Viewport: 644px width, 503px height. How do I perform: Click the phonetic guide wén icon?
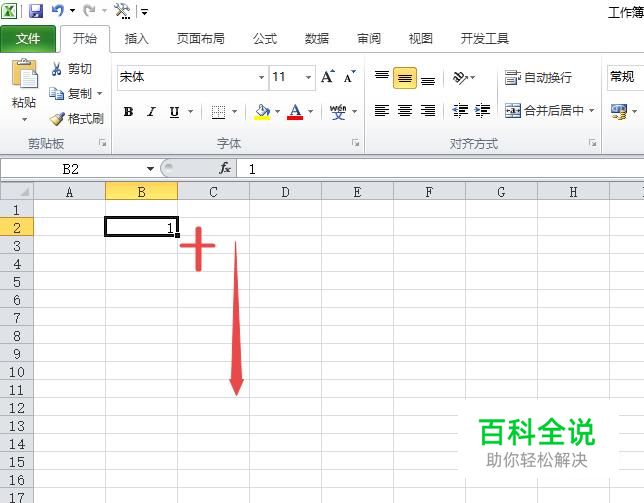(338, 111)
